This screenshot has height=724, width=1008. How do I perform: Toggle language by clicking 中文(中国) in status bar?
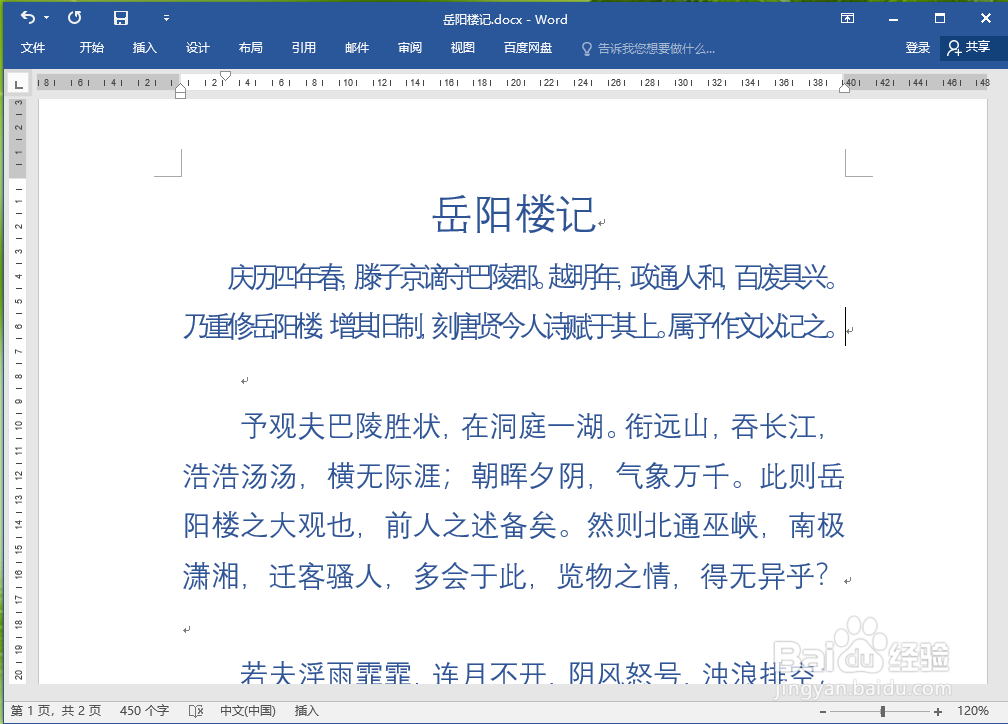[x=246, y=710]
